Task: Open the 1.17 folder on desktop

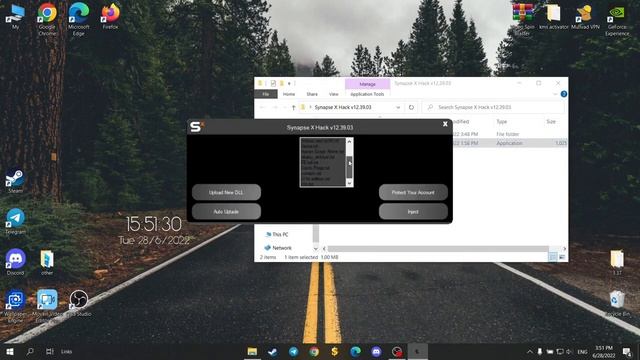Action: click(617, 262)
